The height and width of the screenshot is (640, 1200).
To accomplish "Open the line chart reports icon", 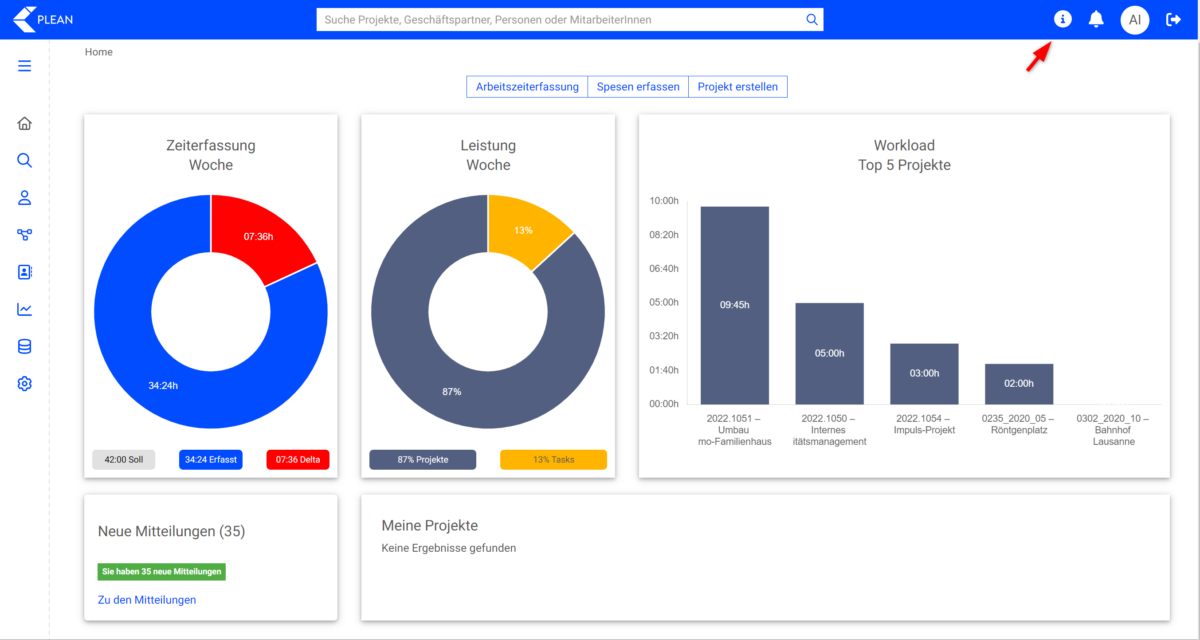I will coord(25,309).
